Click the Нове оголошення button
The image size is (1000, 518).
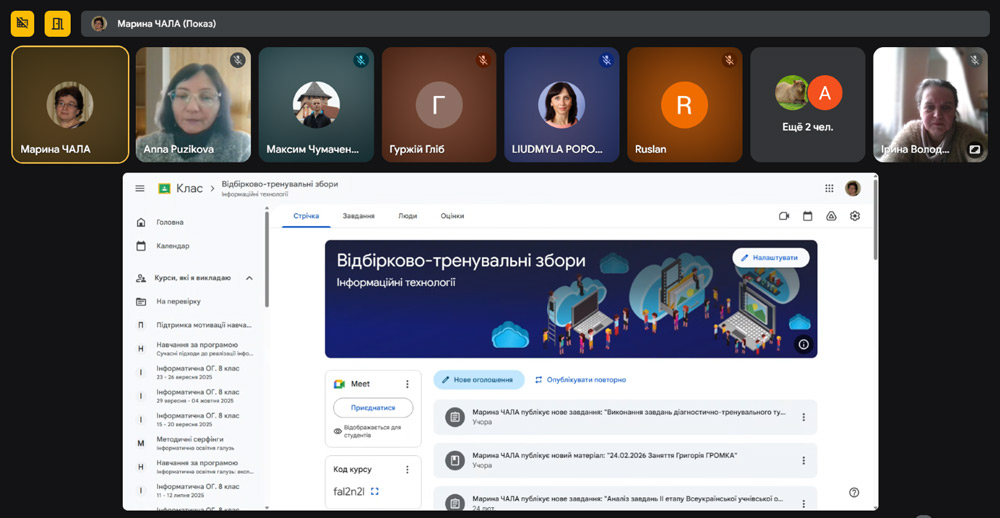click(x=479, y=380)
